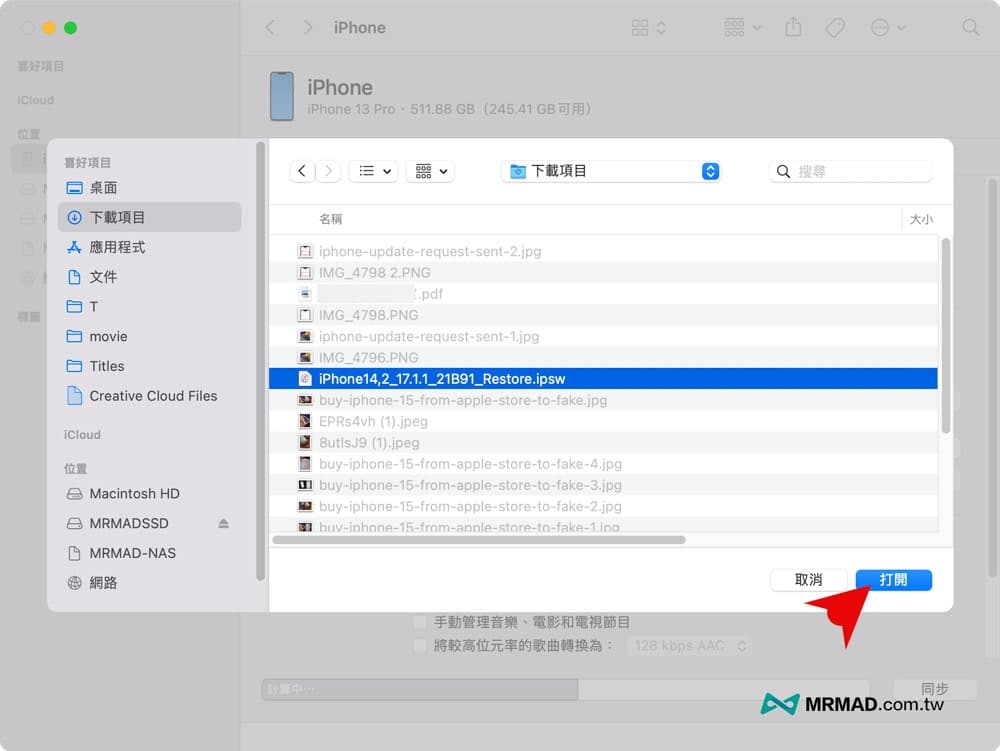
Task: Select file IMG_4796.PNG
Action: tap(603, 358)
